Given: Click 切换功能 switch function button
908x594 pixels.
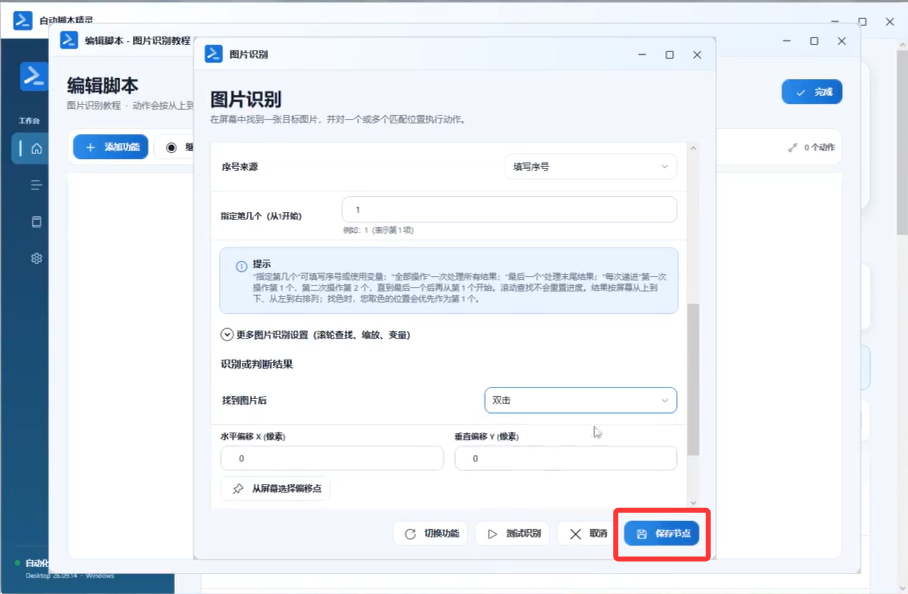Looking at the screenshot, I should (x=431, y=534).
